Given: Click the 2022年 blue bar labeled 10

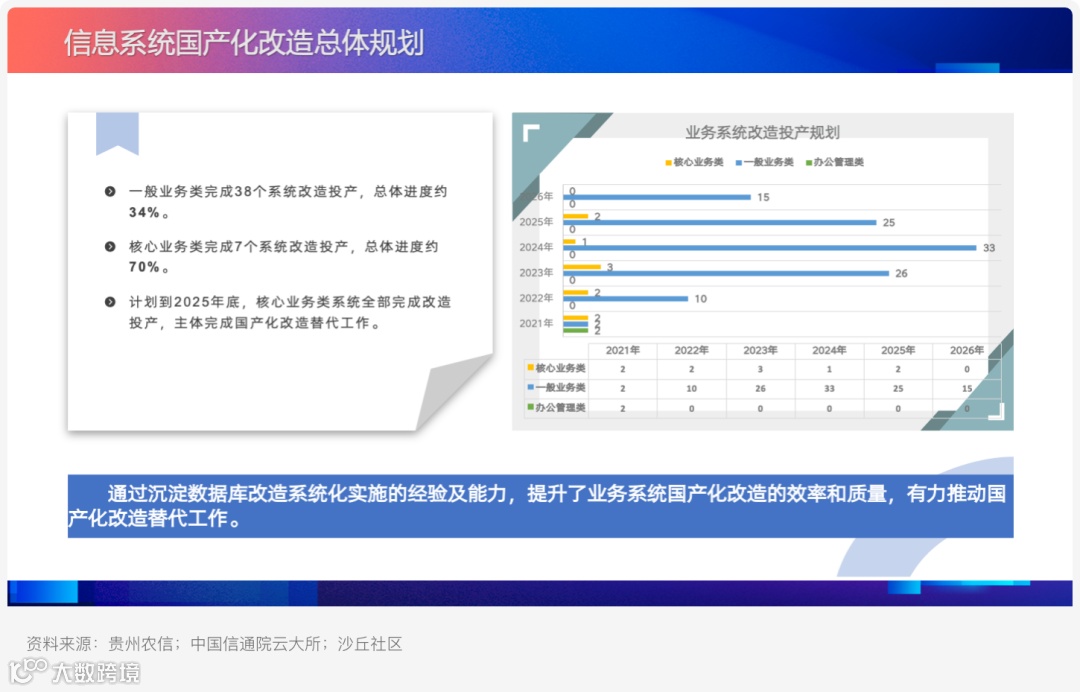Looking at the screenshot, I should [625, 299].
